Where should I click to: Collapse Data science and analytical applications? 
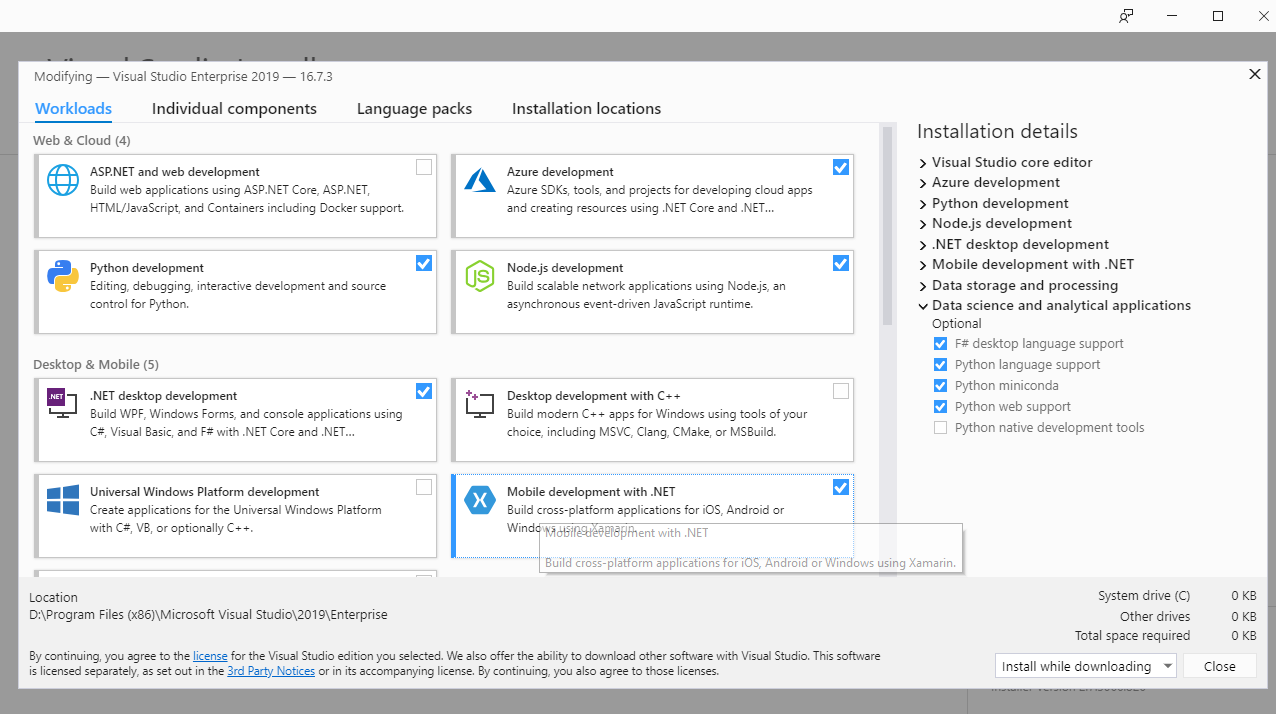(923, 306)
